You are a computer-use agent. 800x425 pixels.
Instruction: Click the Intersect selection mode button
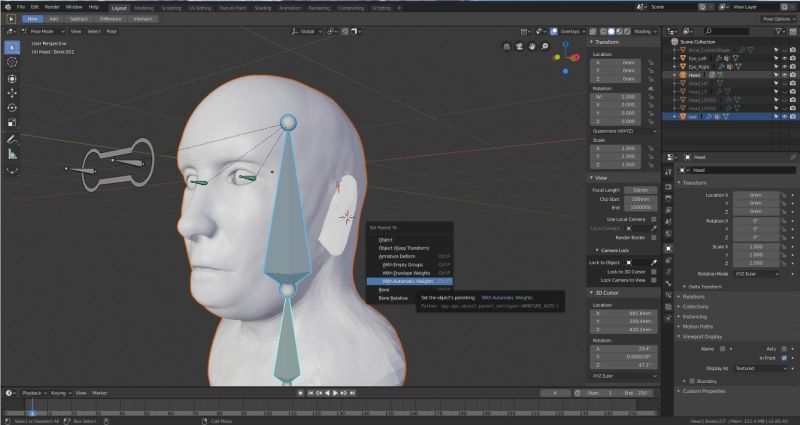143,19
